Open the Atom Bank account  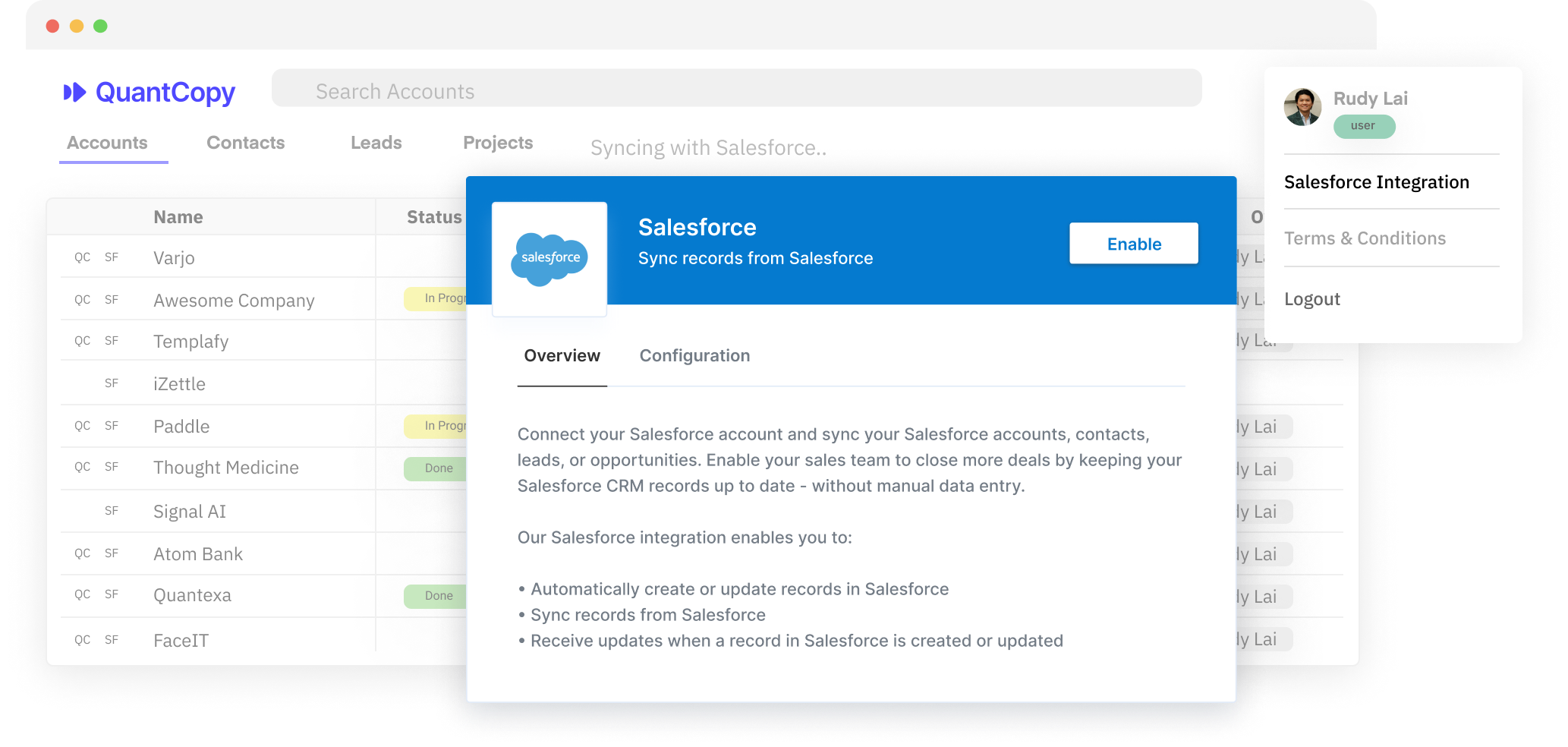[x=198, y=554]
